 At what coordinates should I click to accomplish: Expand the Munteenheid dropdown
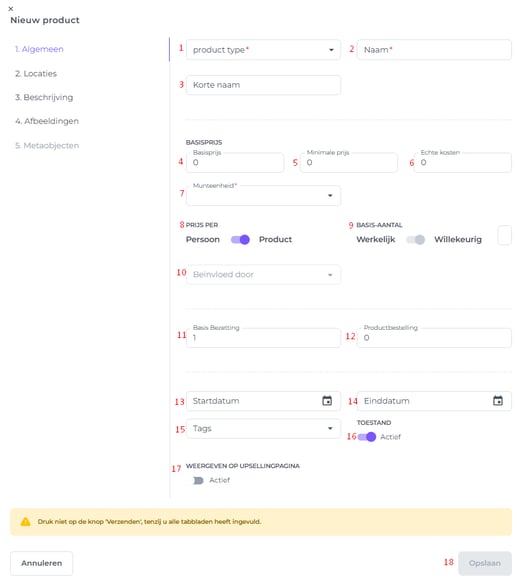(x=263, y=196)
